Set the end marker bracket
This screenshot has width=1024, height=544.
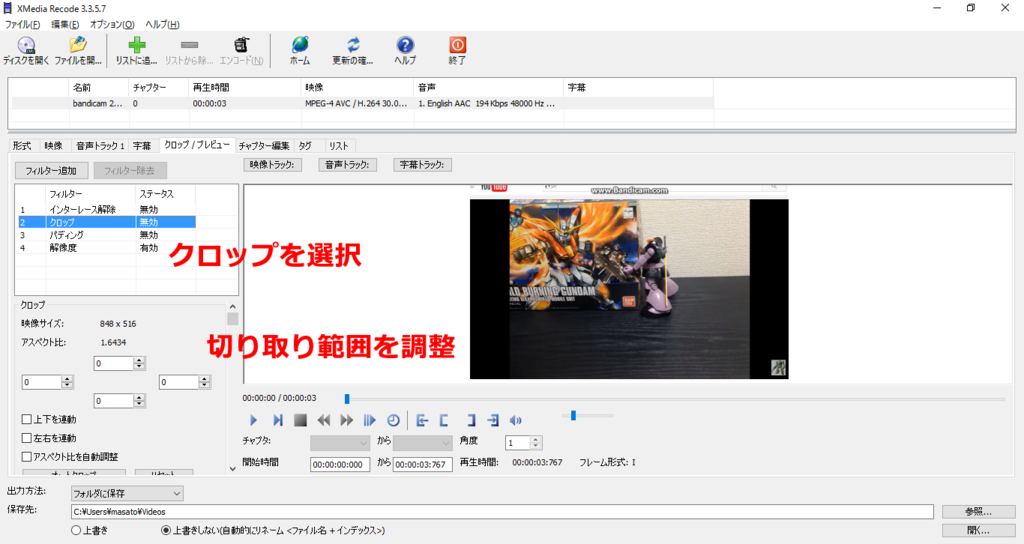pyautogui.click(x=471, y=421)
